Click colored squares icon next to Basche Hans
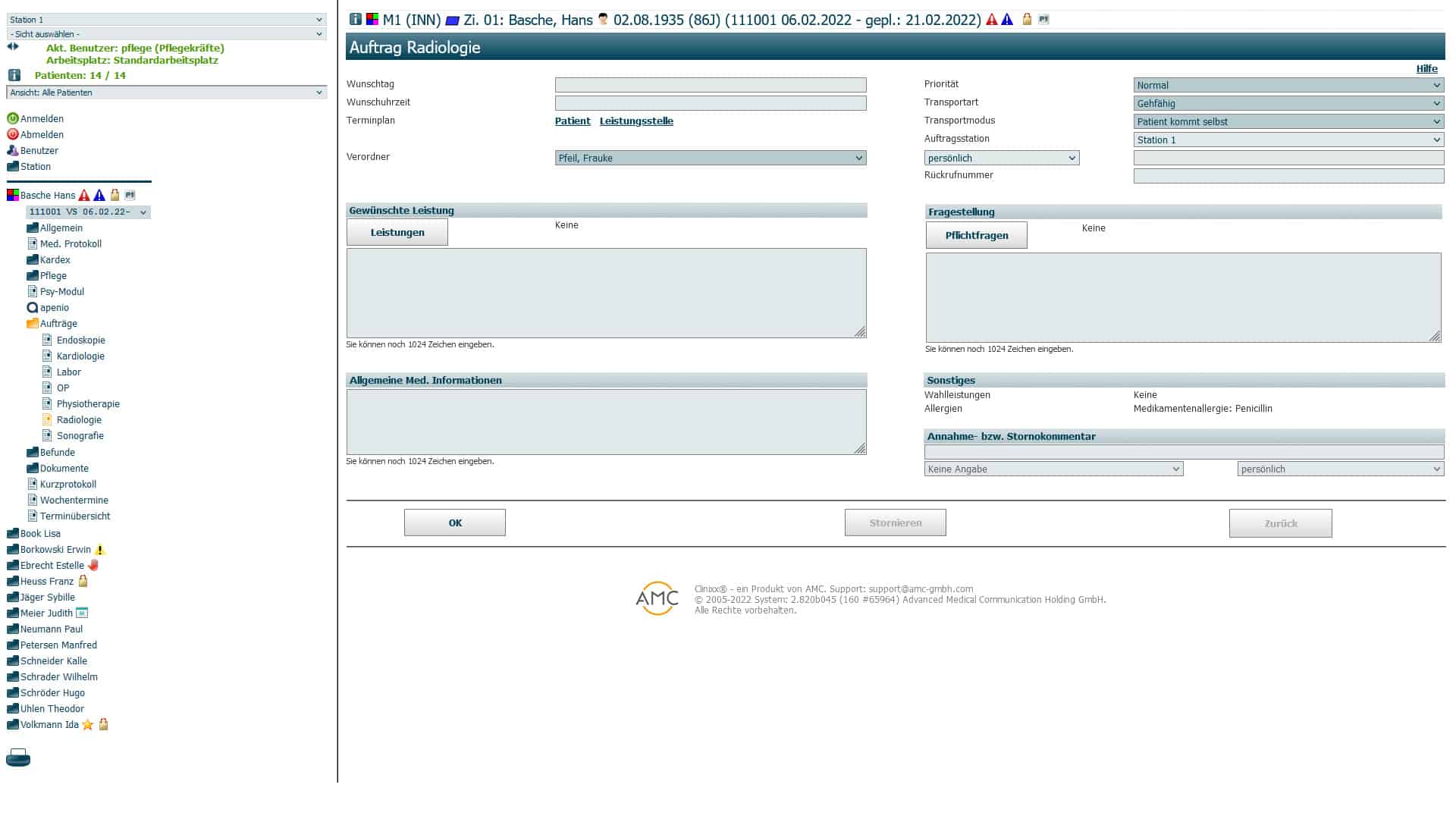This screenshot has height=819, width=1456. coord(12,195)
